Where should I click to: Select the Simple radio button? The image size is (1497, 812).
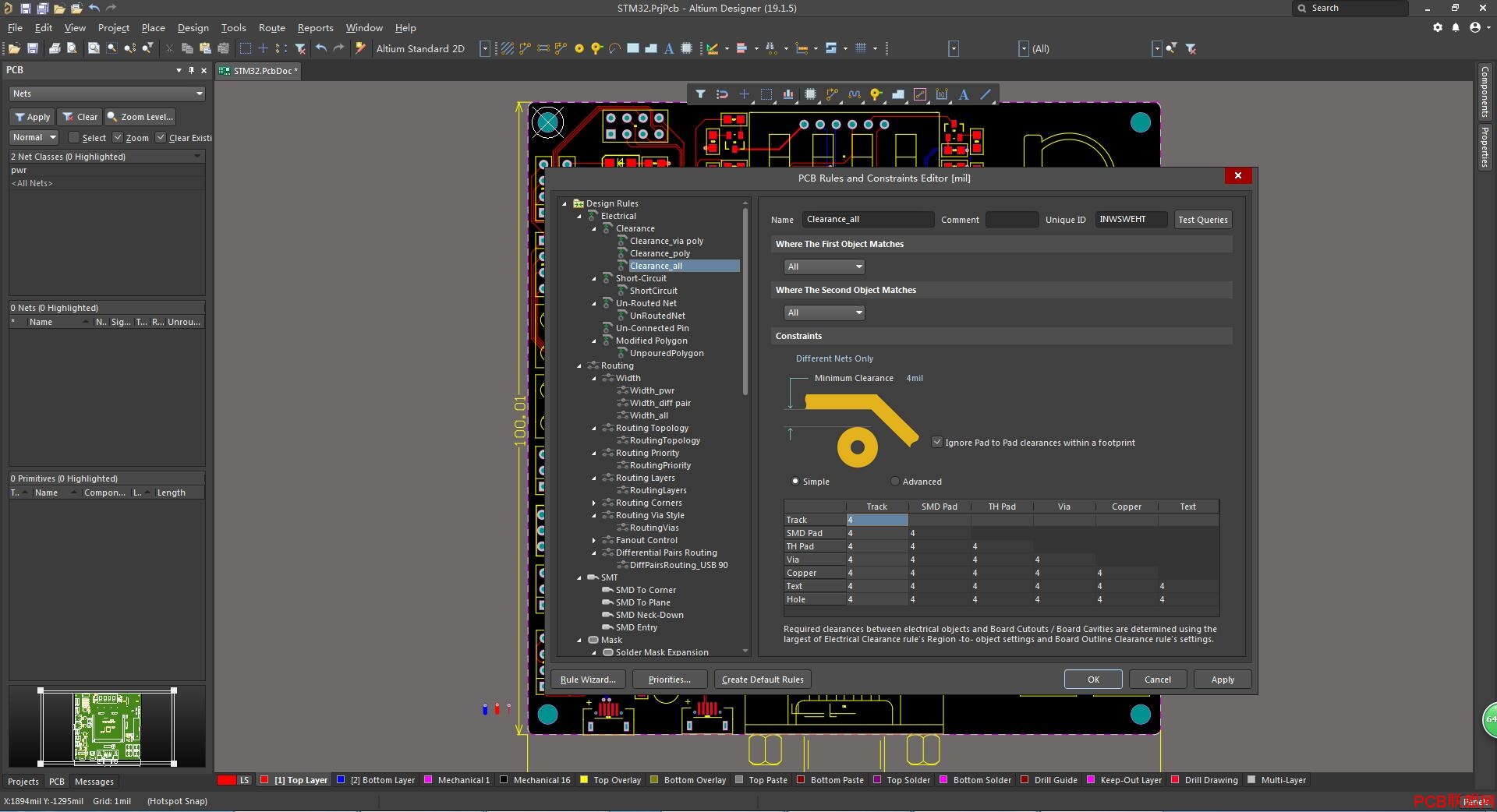(795, 481)
